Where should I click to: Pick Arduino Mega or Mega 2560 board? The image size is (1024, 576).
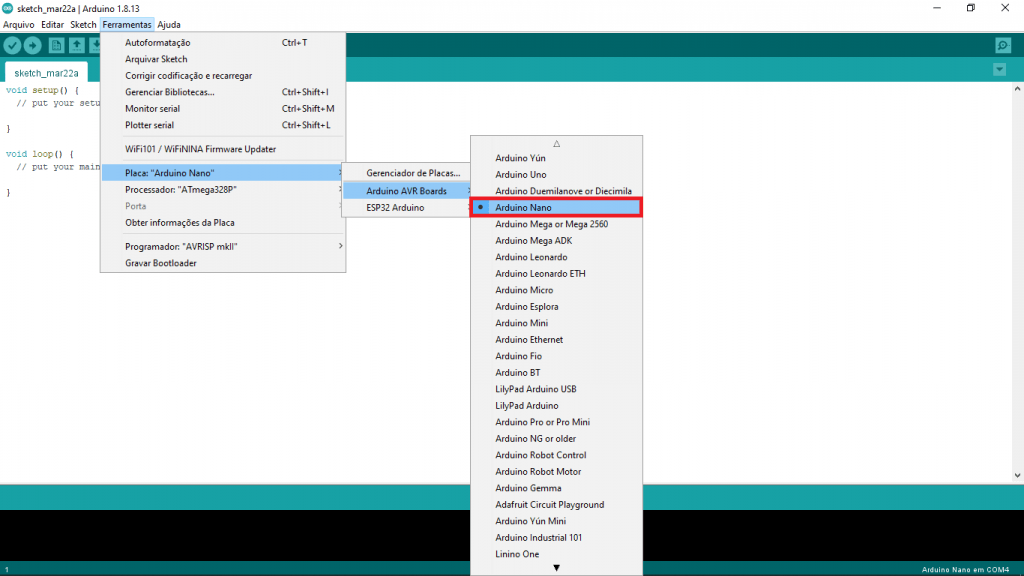[551, 224]
